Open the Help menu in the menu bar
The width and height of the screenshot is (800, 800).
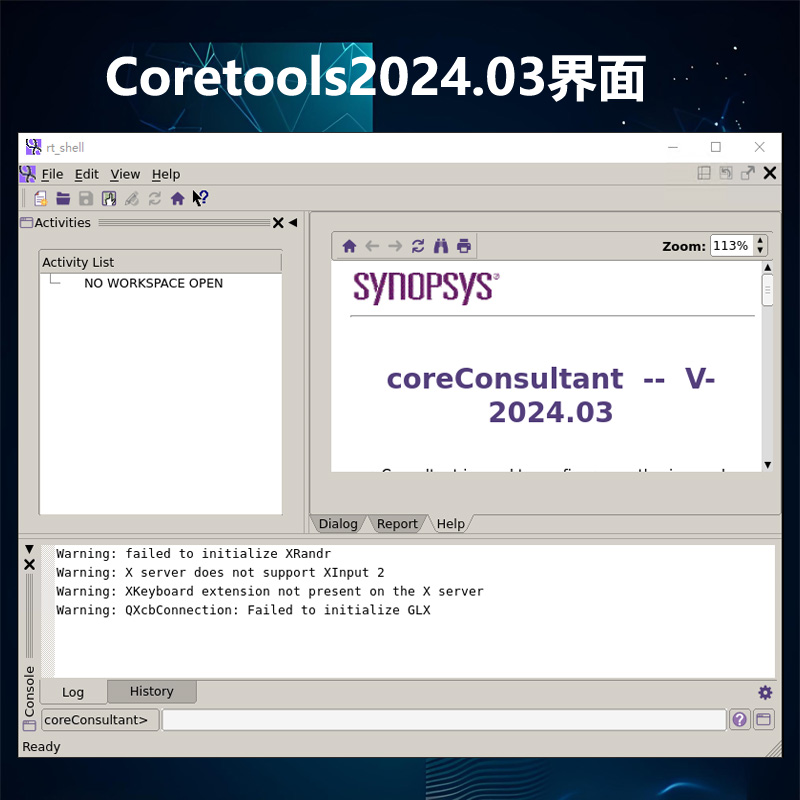click(166, 174)
